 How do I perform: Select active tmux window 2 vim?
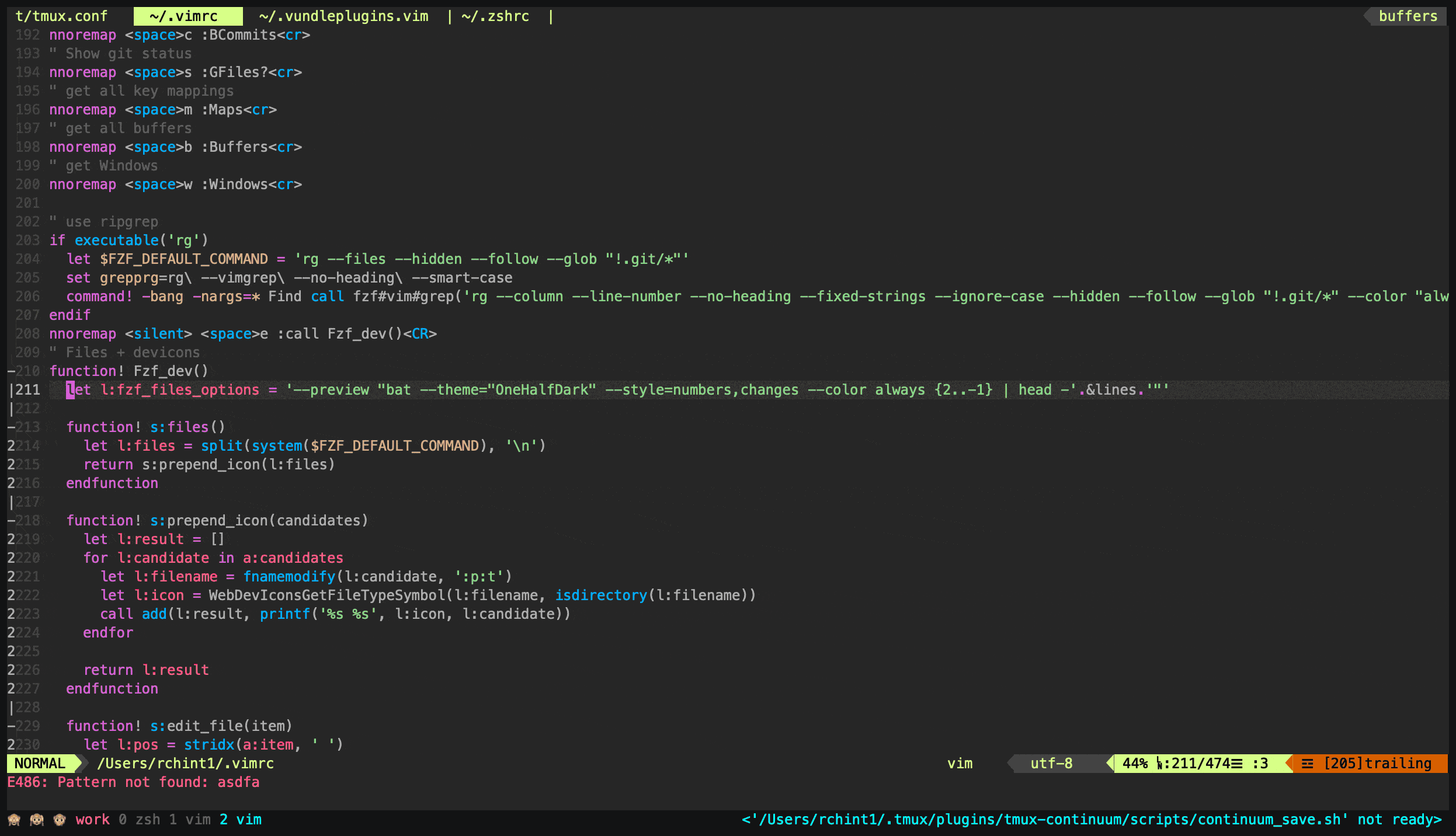[241, 820]
